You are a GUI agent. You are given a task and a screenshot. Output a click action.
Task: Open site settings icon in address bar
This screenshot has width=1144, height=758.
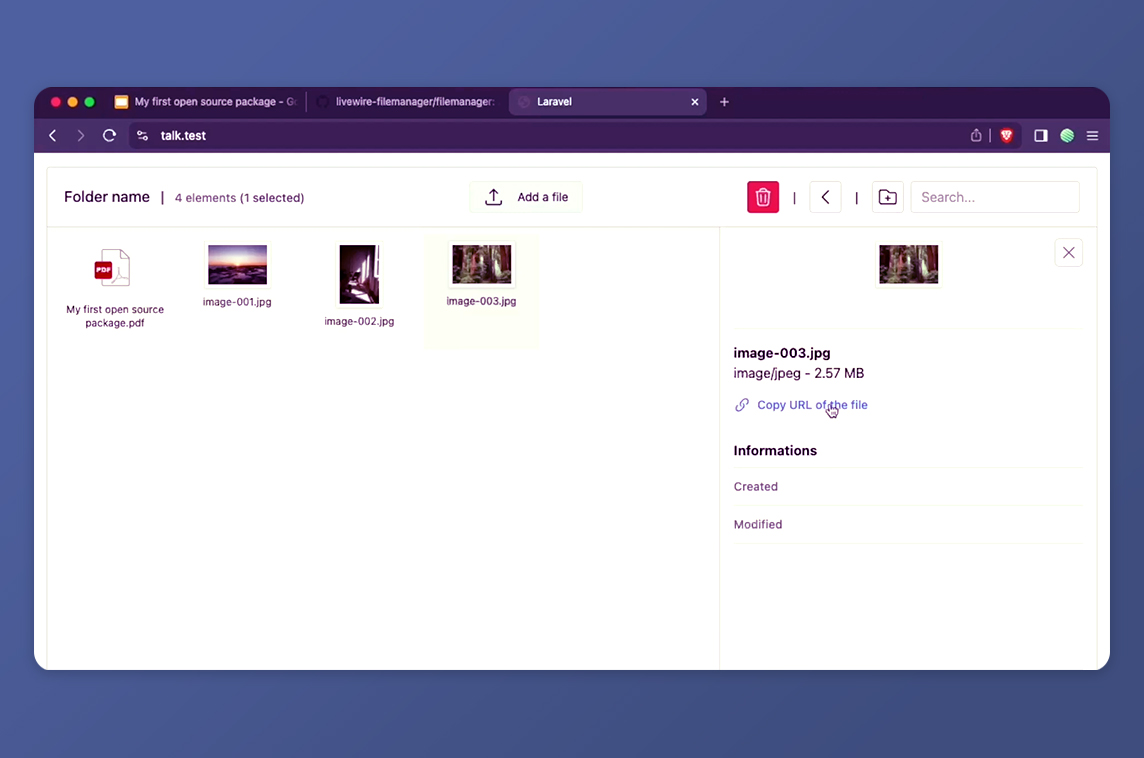click(143, 136)
